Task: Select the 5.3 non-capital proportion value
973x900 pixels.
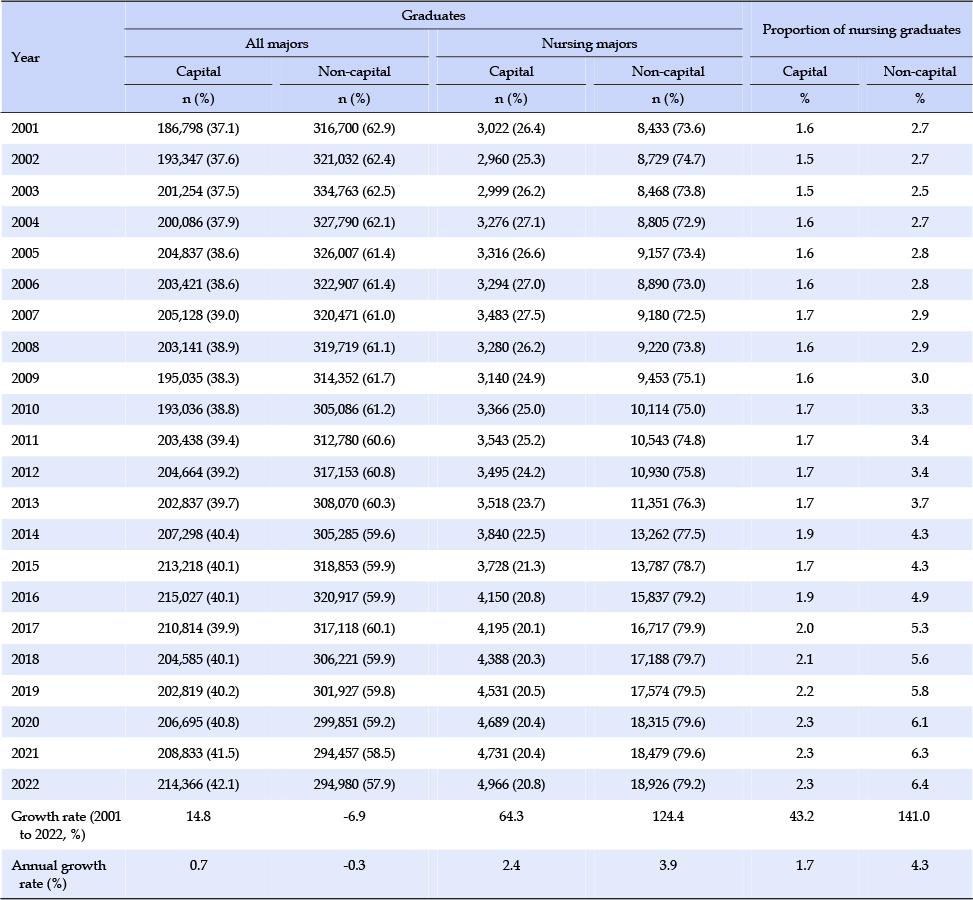Action: pyautogui.click(x=920, y=628)
